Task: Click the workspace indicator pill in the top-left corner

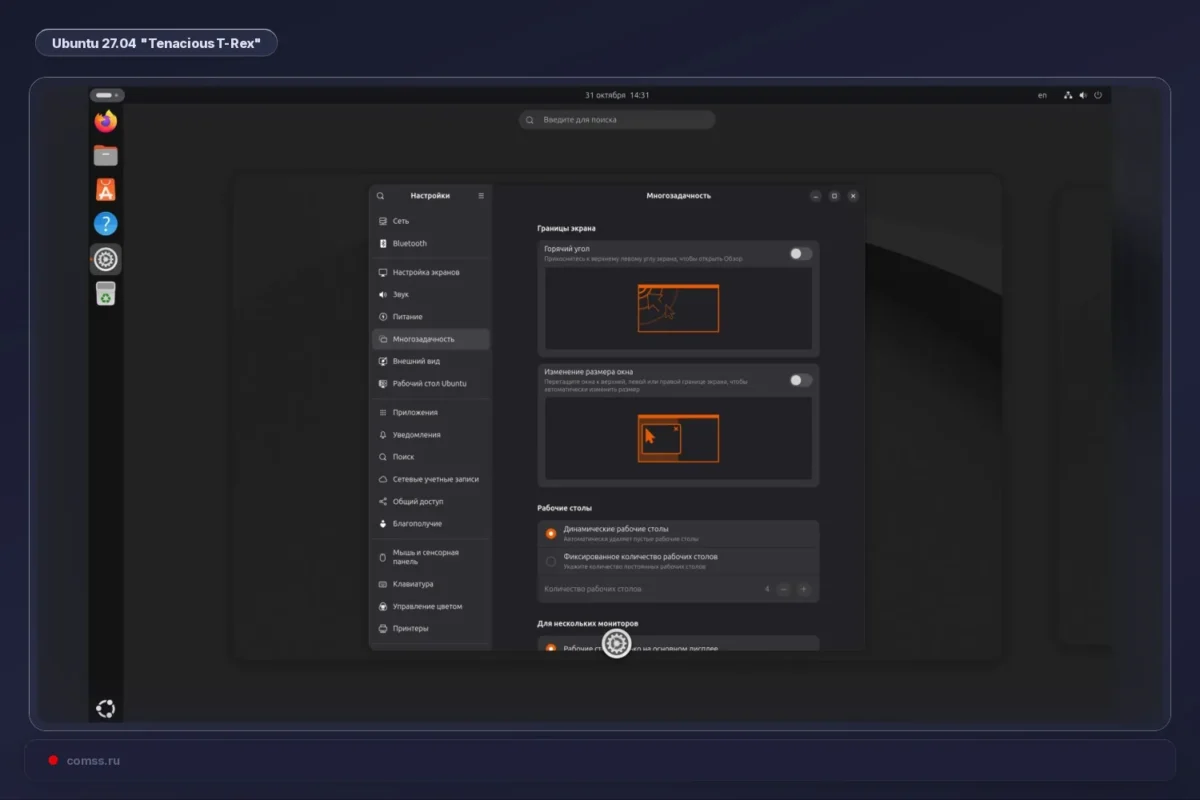Action: pos(106,95)
